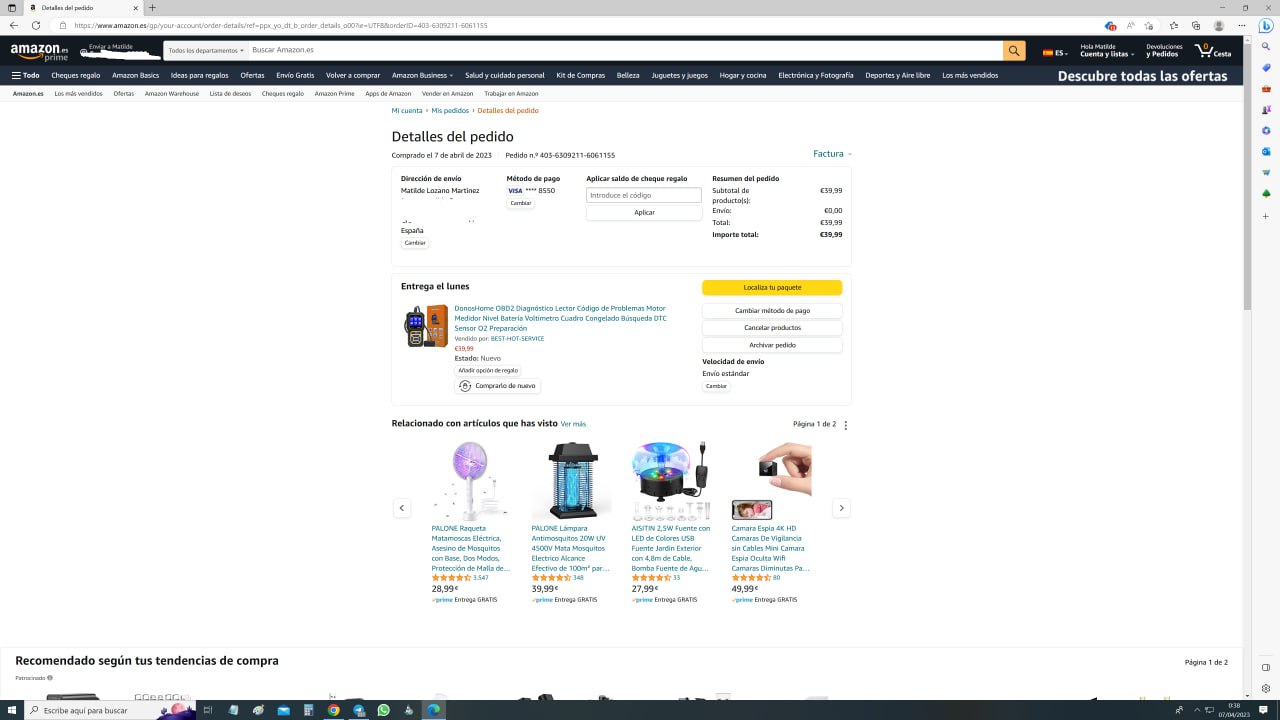Open Electrónica y Fotografía nav item
Viewport: 1280px width, 720px height.
click(816, 75)
